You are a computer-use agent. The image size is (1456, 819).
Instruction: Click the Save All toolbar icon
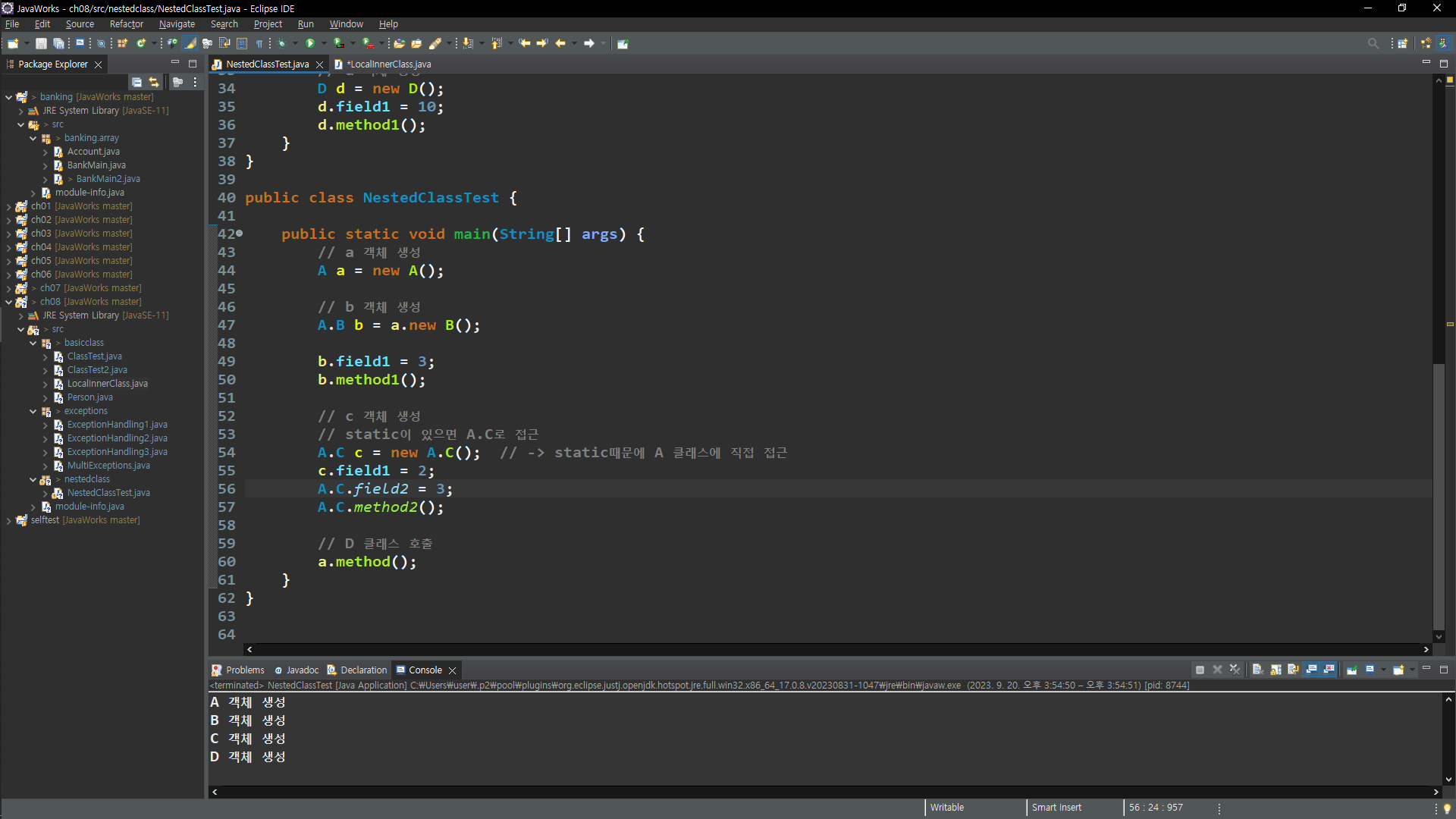pyautogui.click(x=58, y=43)
